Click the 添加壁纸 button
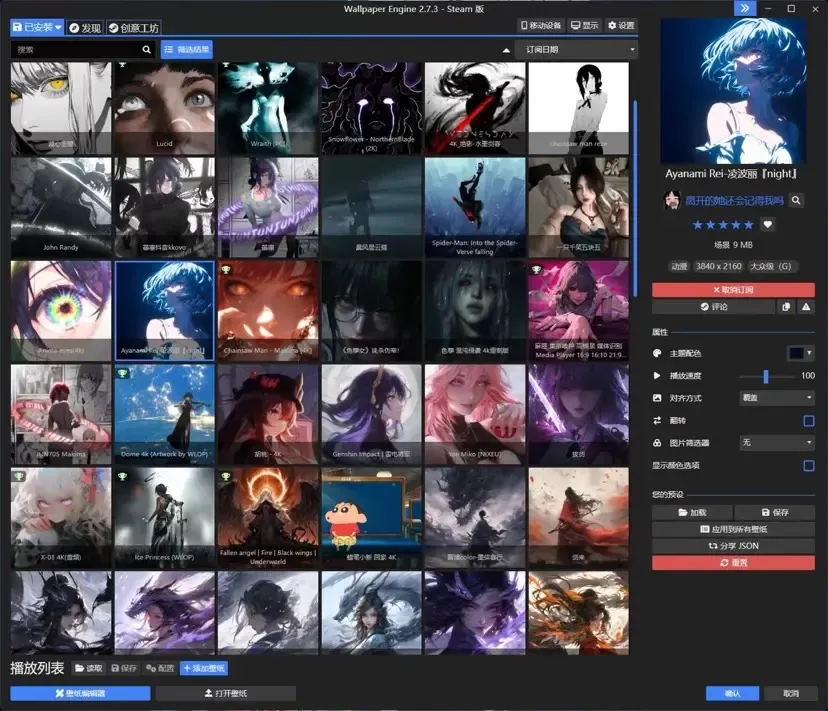The height and width of the screenshot is (711, 828). point(204,668)
